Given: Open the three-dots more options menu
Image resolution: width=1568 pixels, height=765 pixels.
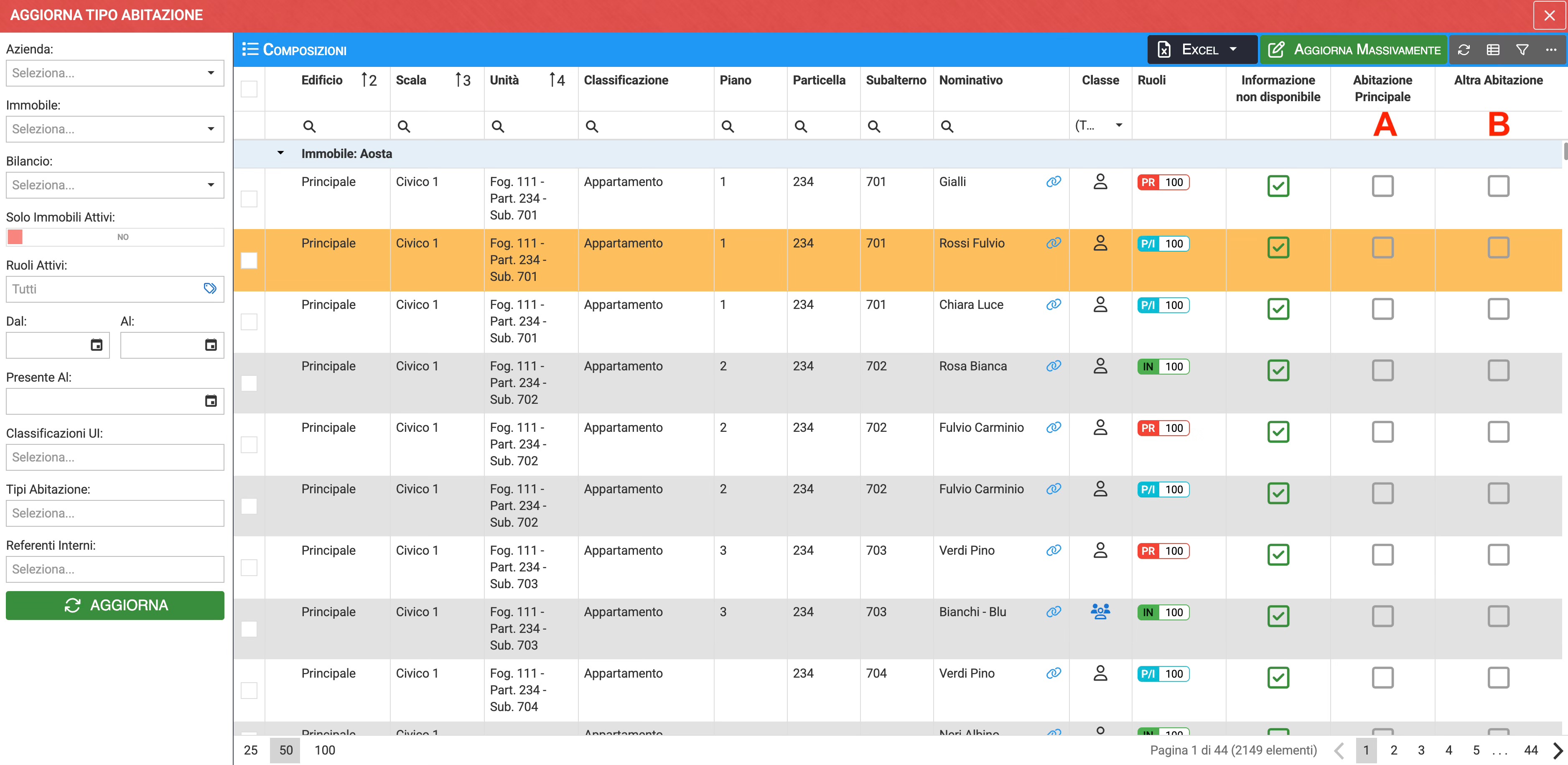Looking at the screenshot, I should click(1551, 50).
